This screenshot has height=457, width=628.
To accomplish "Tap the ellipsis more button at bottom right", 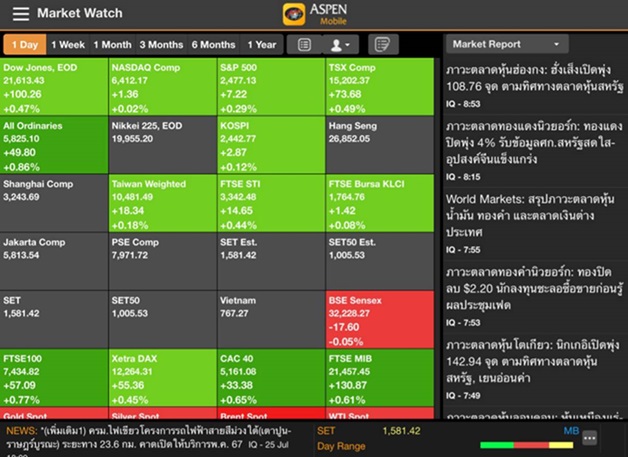I will coord(590,438).
